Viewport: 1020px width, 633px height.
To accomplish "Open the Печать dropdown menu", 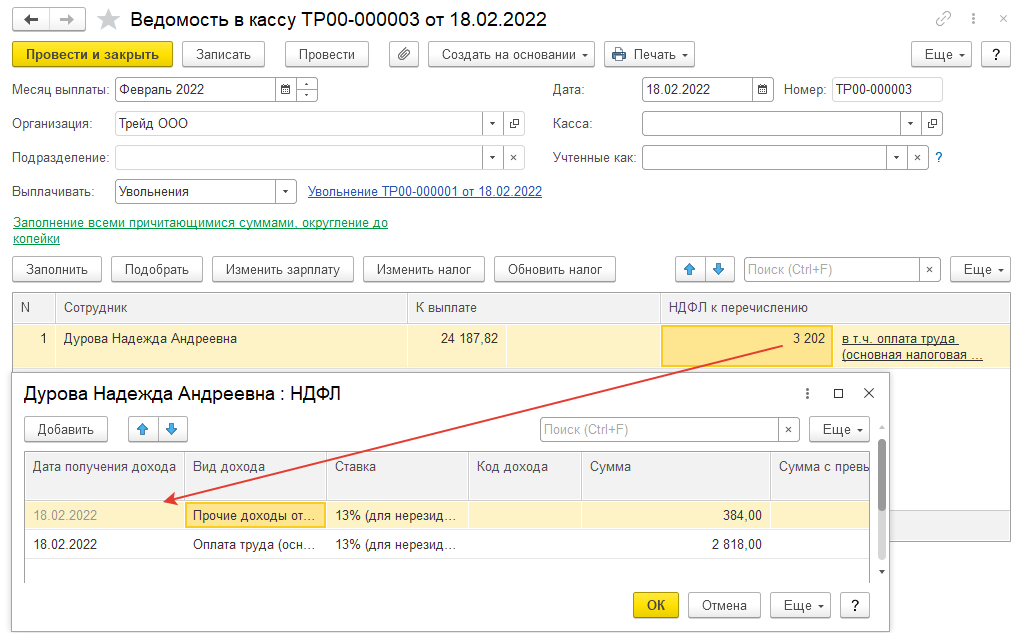I will click(x=649, y=55).
